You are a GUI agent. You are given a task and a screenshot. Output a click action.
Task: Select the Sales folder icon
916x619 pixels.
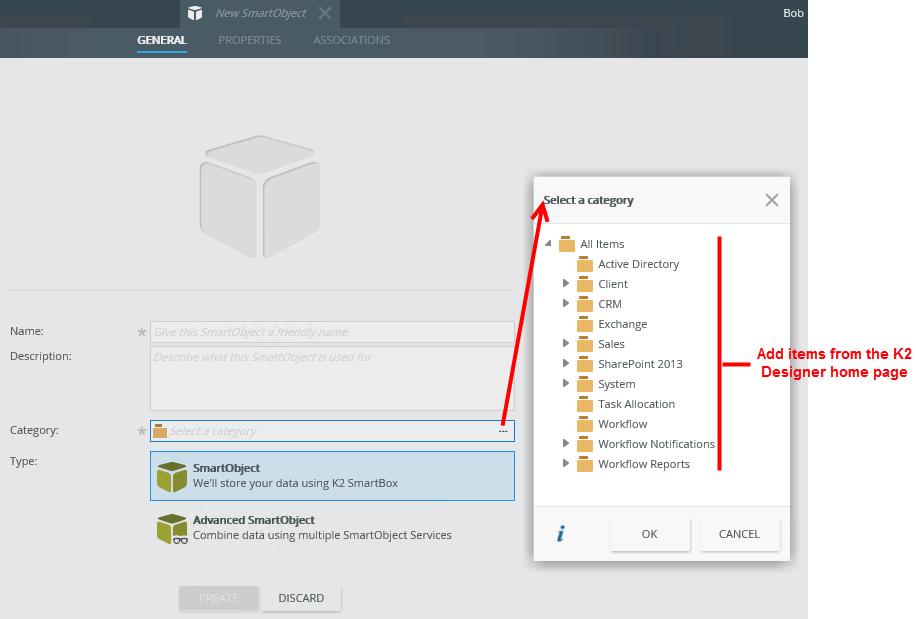pos(585,344)
